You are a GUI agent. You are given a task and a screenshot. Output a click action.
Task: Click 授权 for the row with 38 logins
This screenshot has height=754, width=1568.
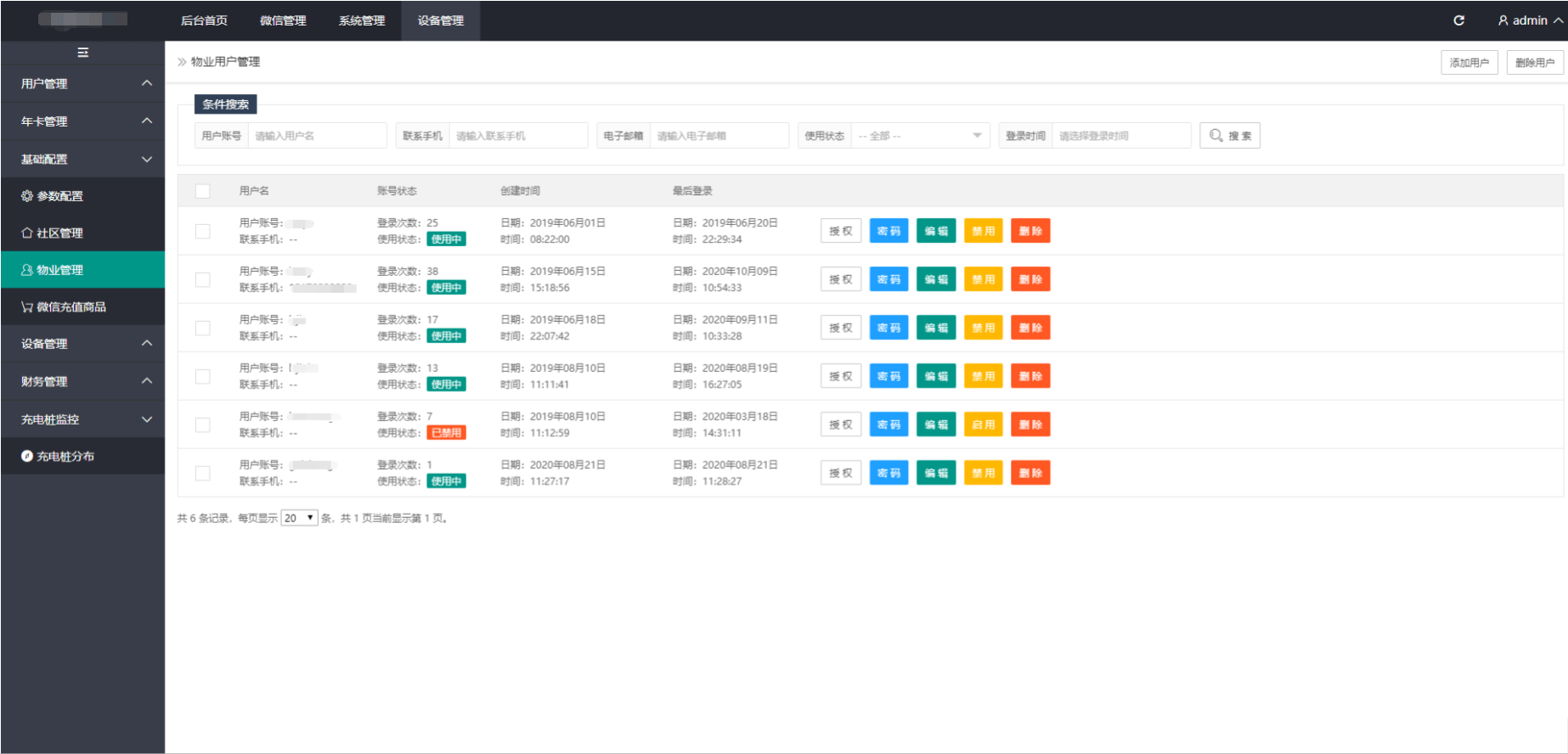[x=841, y=279]
